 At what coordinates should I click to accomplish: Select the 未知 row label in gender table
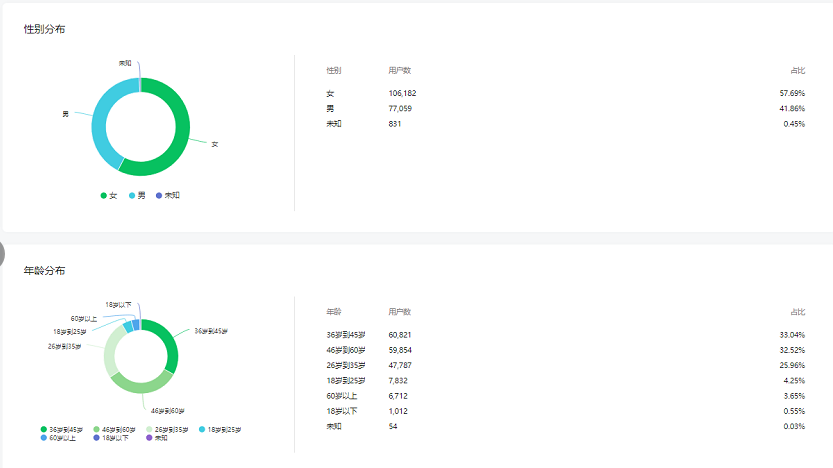334,124
